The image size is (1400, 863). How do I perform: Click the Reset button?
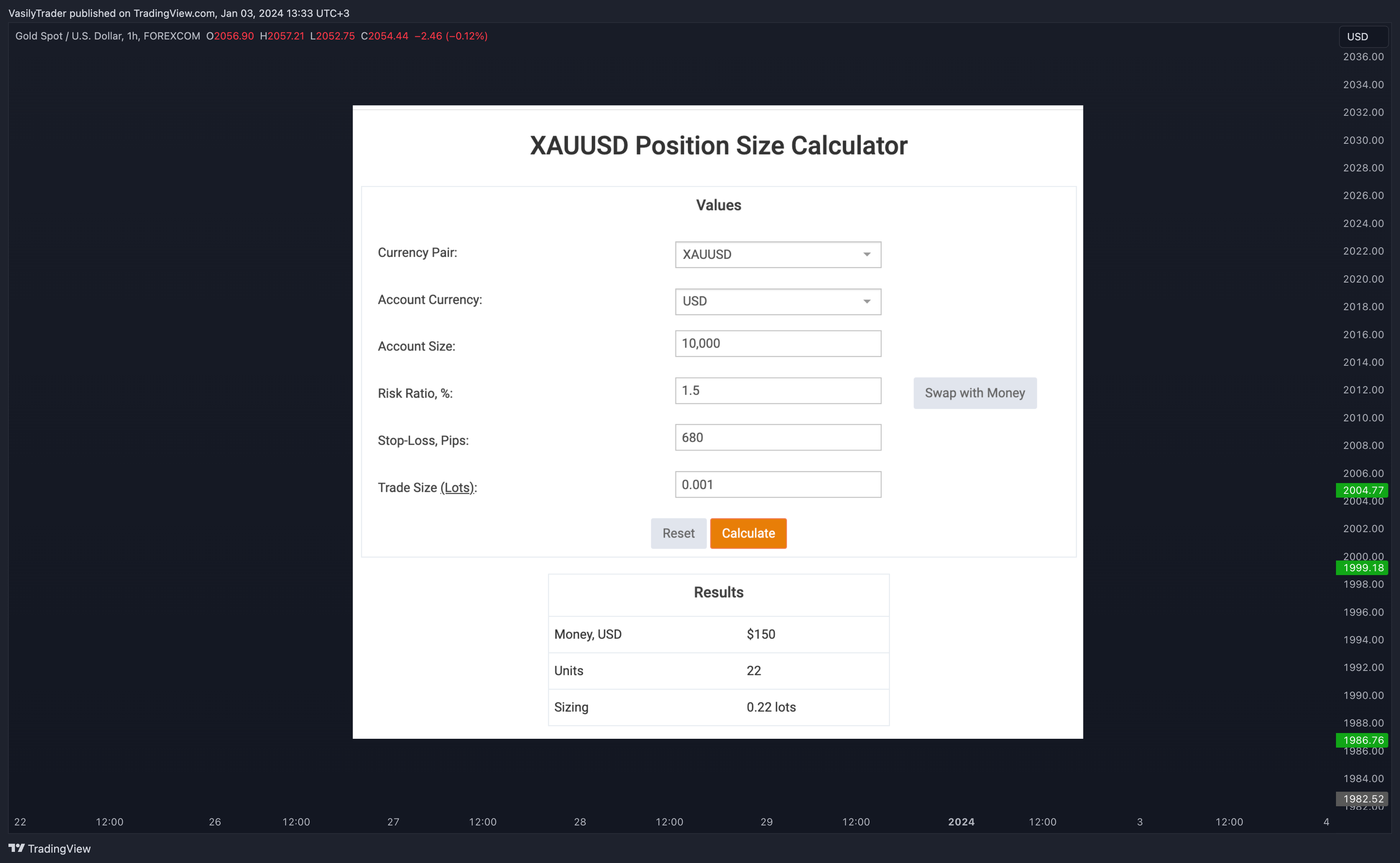679,533
